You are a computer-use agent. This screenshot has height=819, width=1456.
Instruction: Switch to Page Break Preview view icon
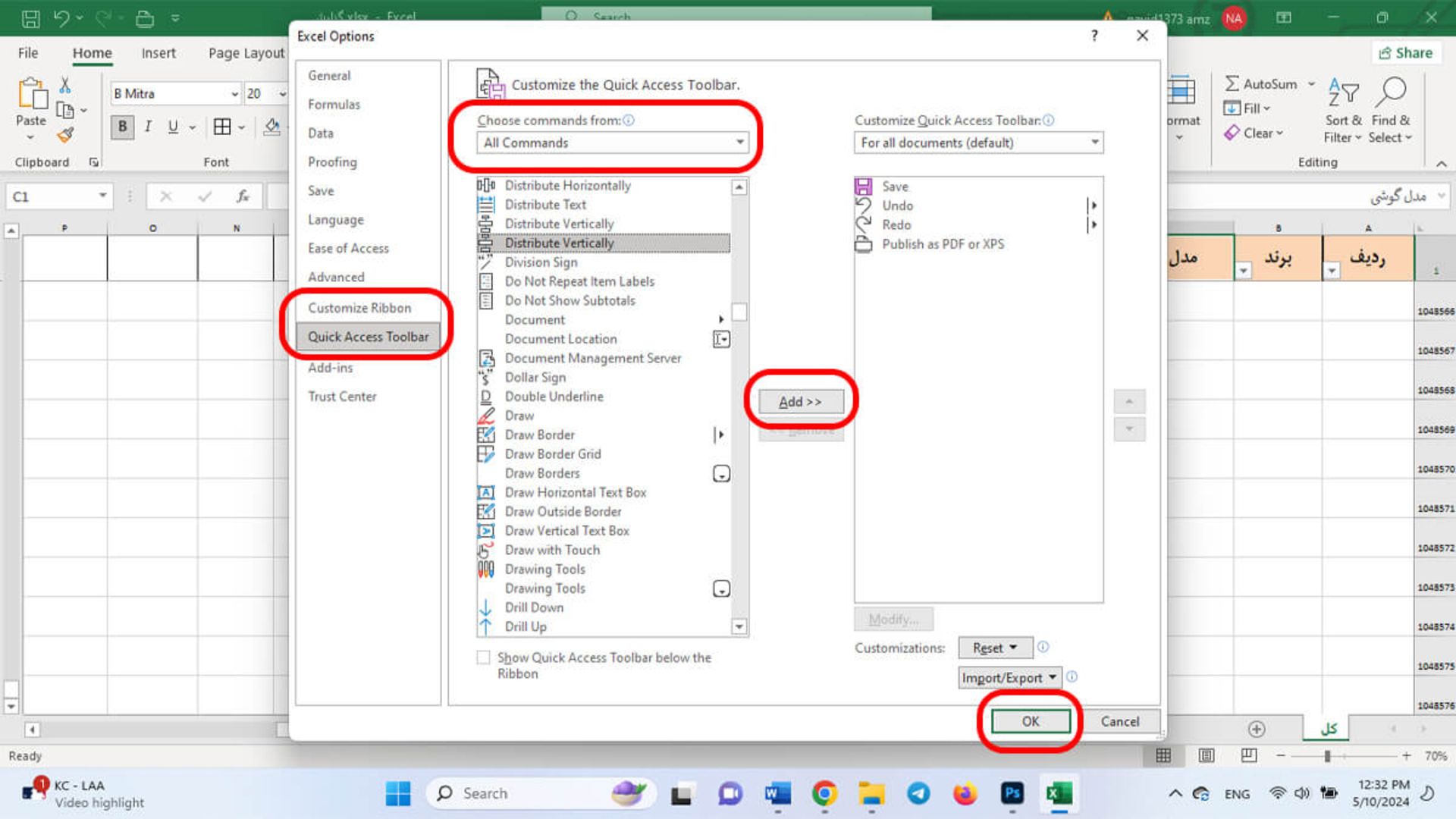point(1249,755)
